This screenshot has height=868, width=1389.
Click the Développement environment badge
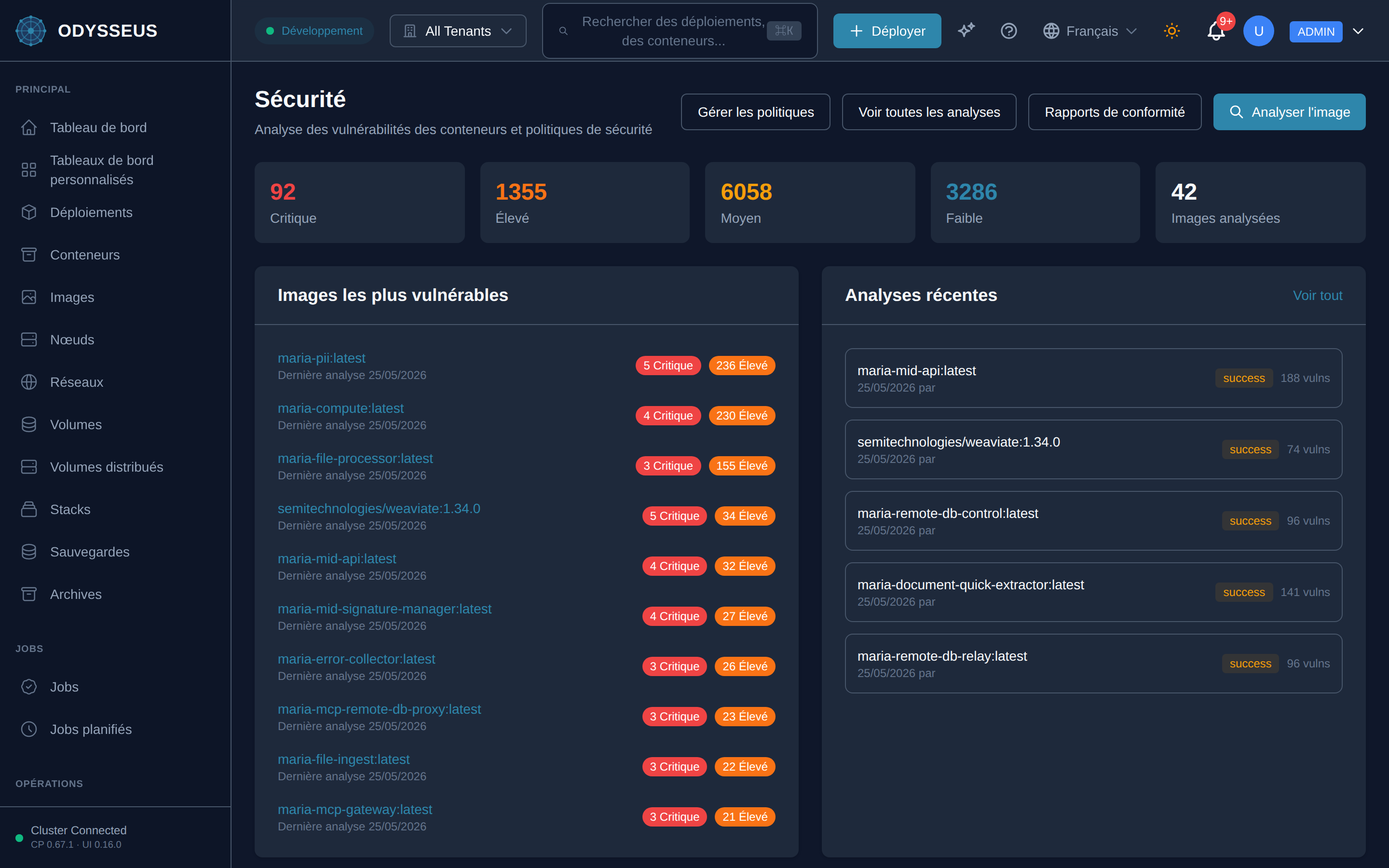[314, 31]
